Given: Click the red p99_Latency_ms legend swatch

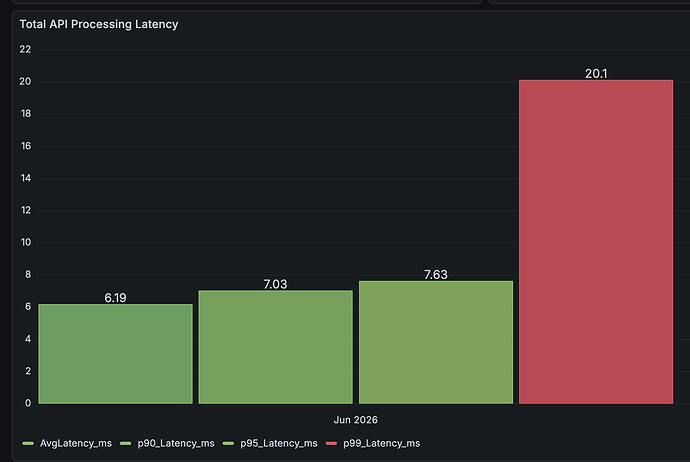Looking at the screenshot, I should pyautogui.click(x=331, y=444).
